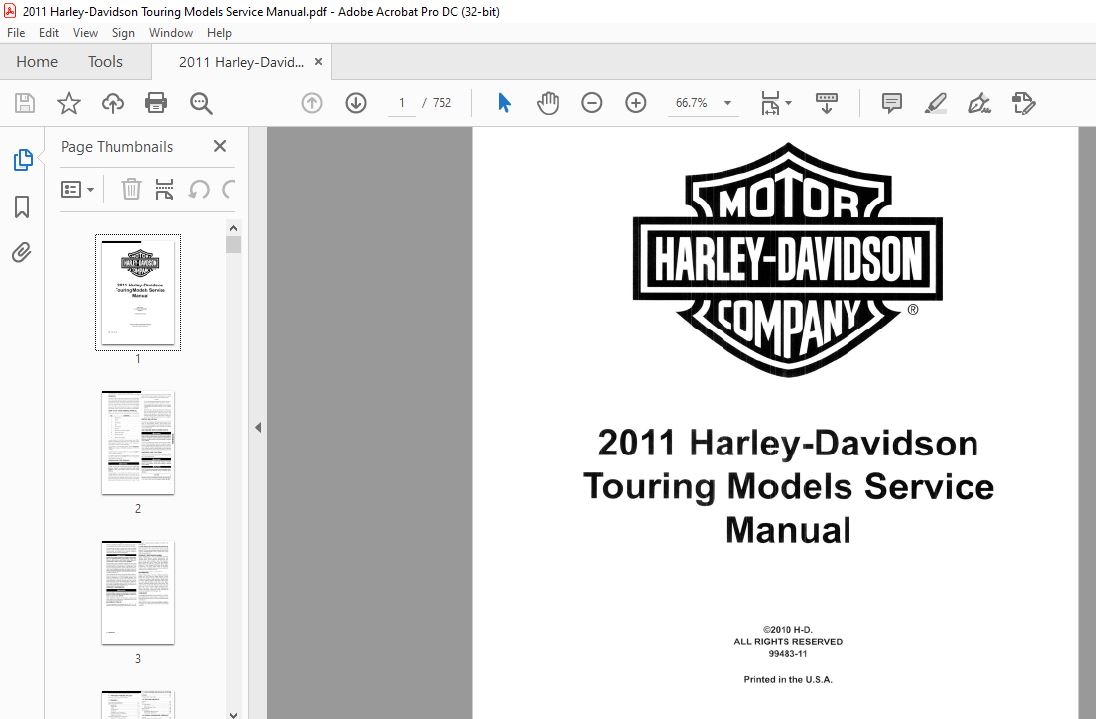Select the 2011 Harley-David... document tab
1096x719 pixels.
tap(240, 62)
